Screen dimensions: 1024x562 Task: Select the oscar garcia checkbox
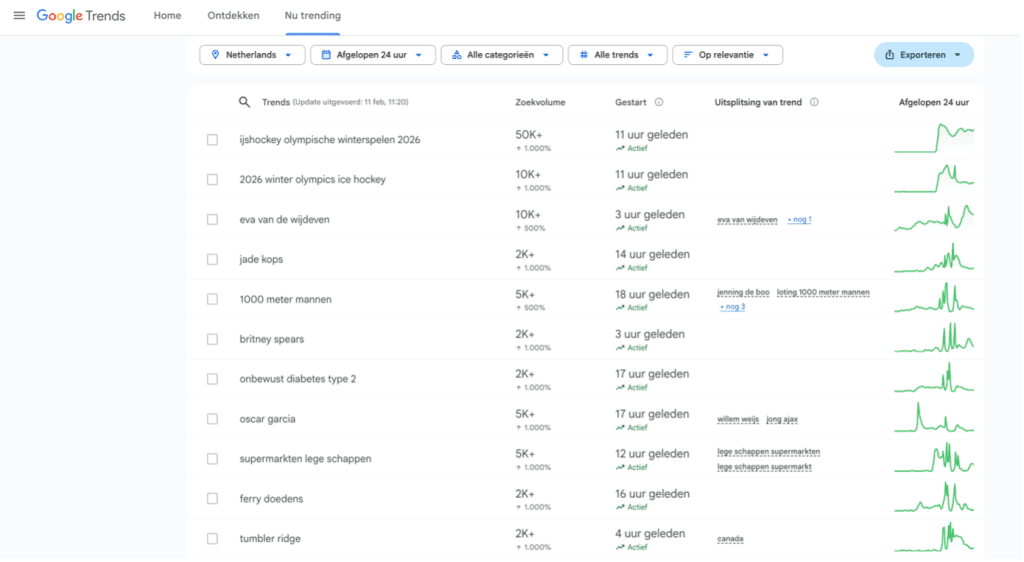coord(212,419)
